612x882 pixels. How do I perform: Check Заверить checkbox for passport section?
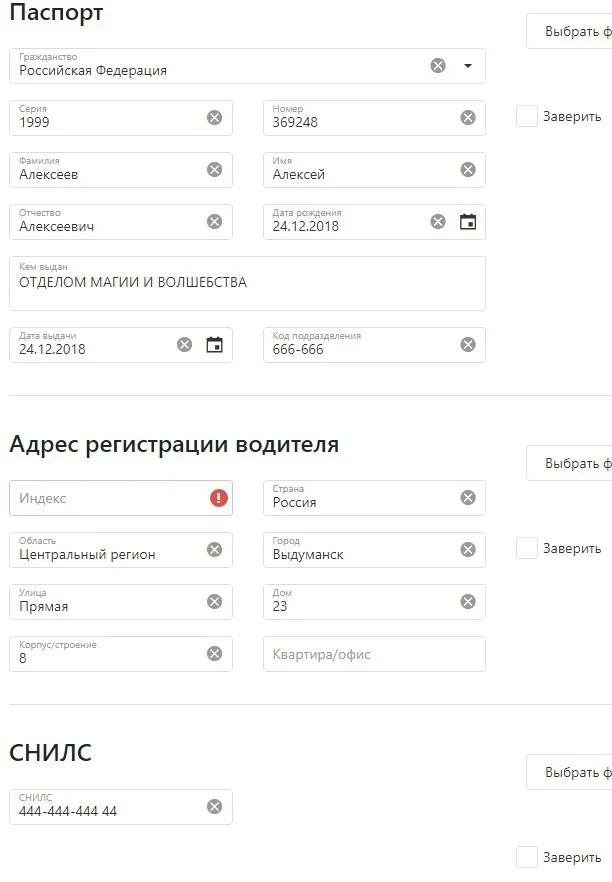pyautogui.click(x=527, y=116)
